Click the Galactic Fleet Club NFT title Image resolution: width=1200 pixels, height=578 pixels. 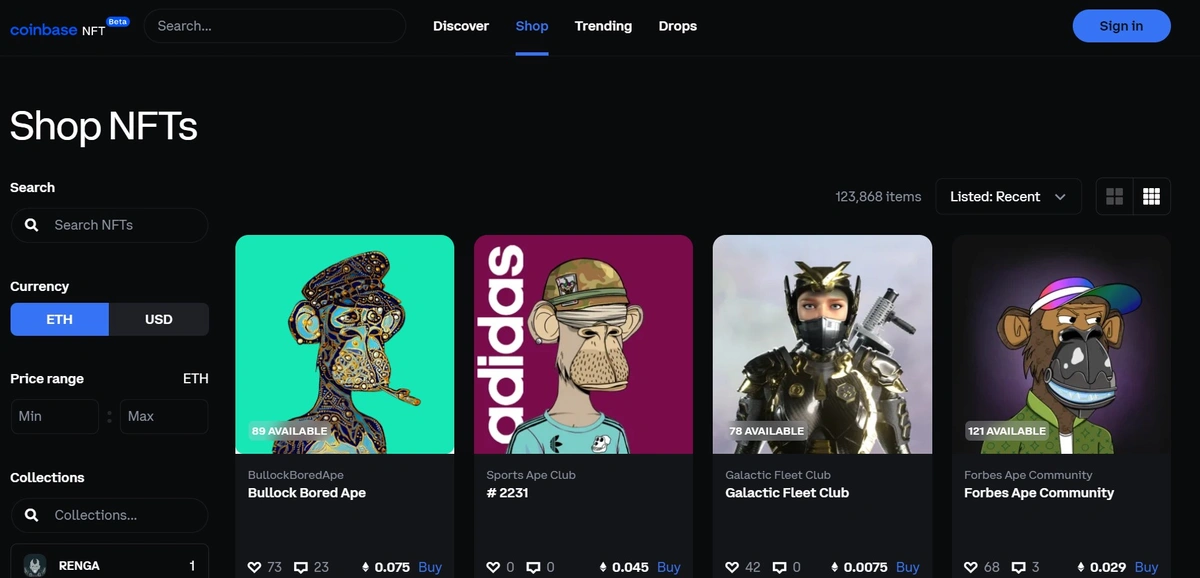click(787, 493)
